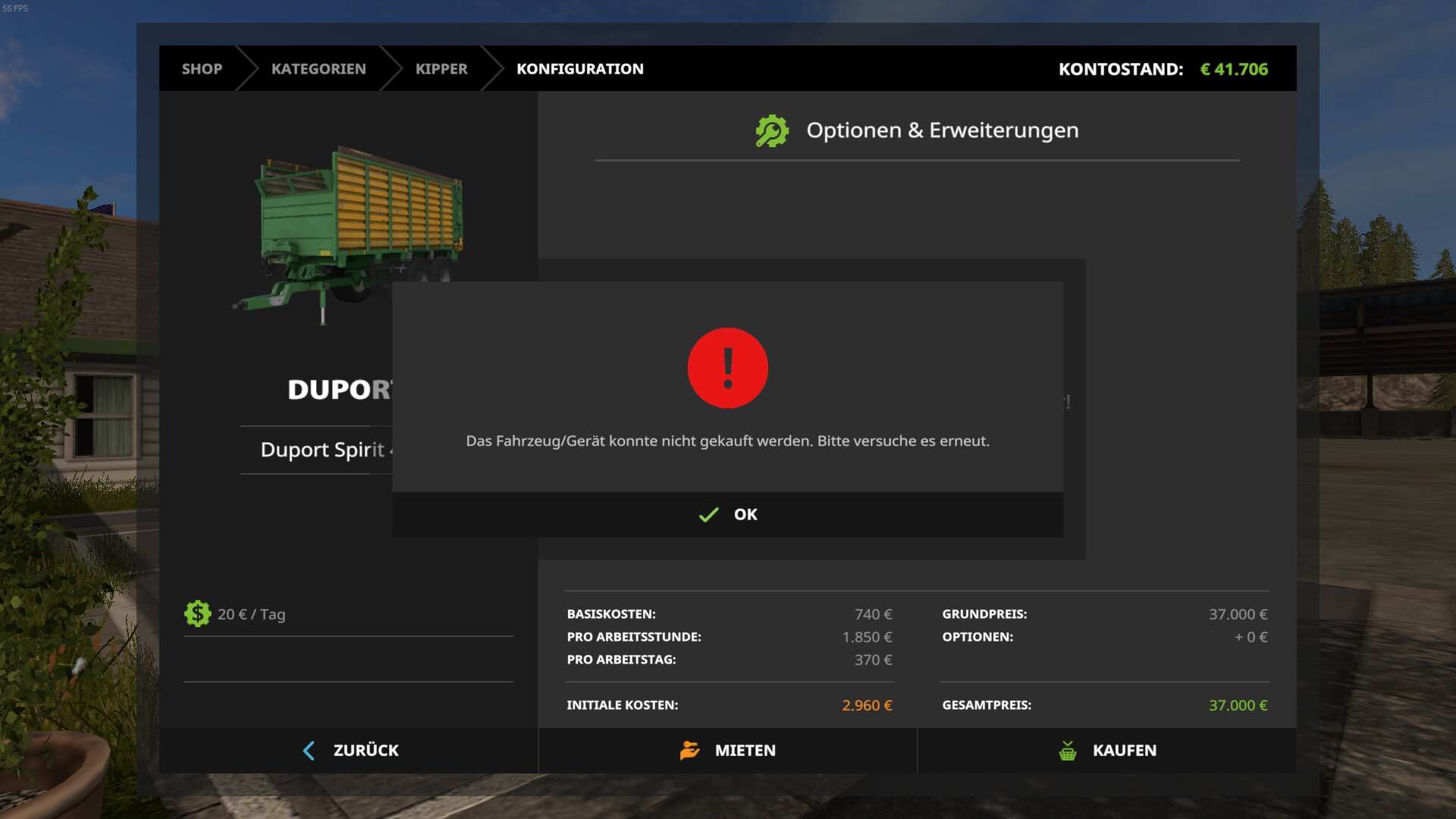Click the Optionen & Erweiterungen heading

coord(942,130)
